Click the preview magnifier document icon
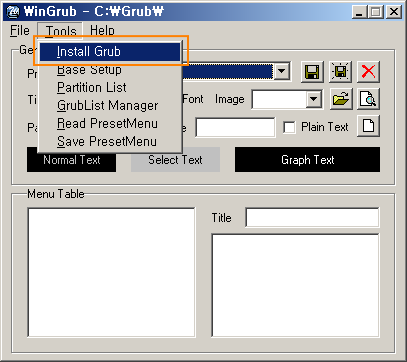This screenshot has width=407, height=362. click(368, 99)
